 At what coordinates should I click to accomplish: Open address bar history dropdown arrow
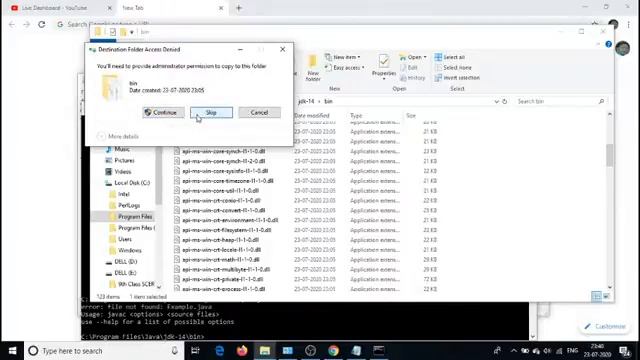click(496, 101)
